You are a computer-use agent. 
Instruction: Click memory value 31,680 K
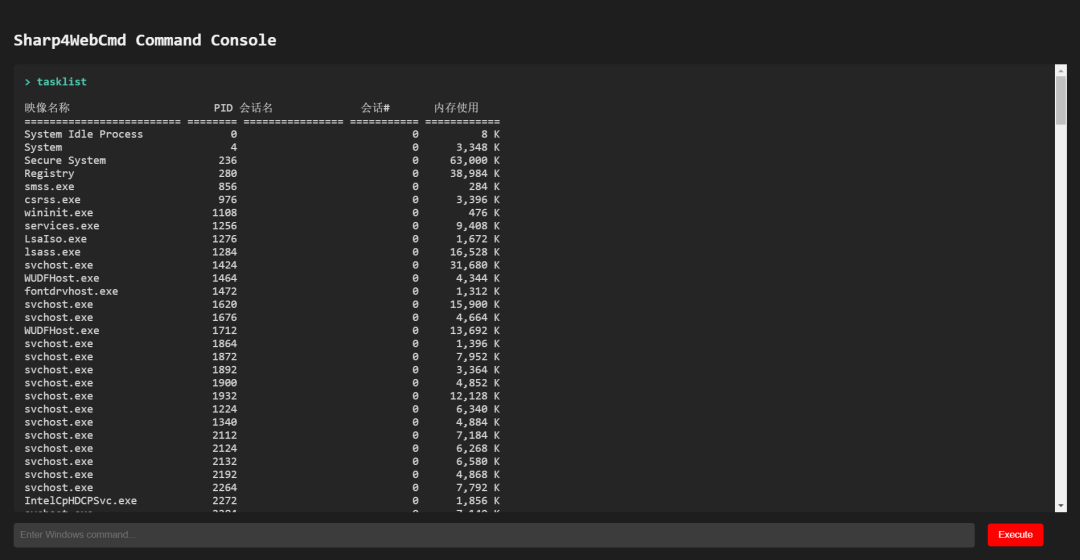pyautogui.click(x=475, y=265)
